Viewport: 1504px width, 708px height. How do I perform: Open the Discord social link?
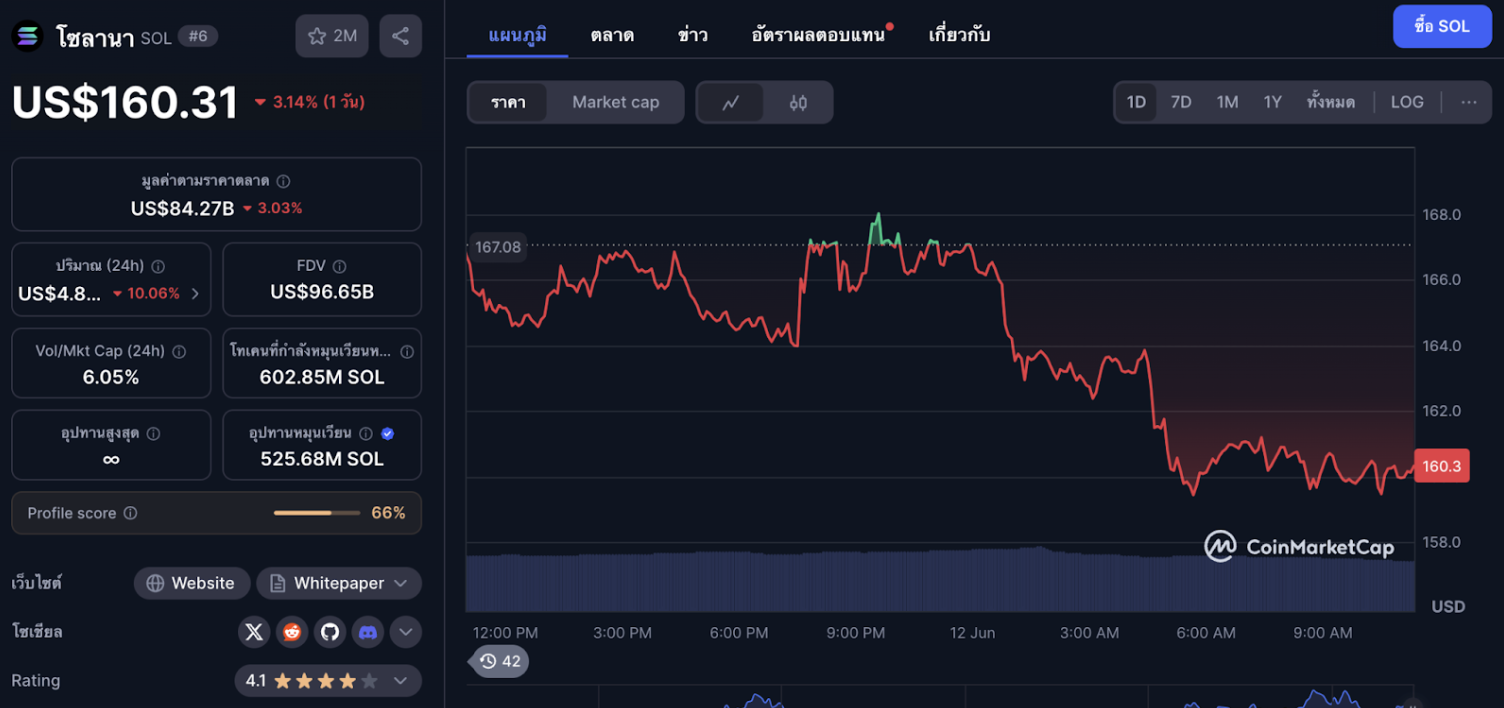coord(368,632)
